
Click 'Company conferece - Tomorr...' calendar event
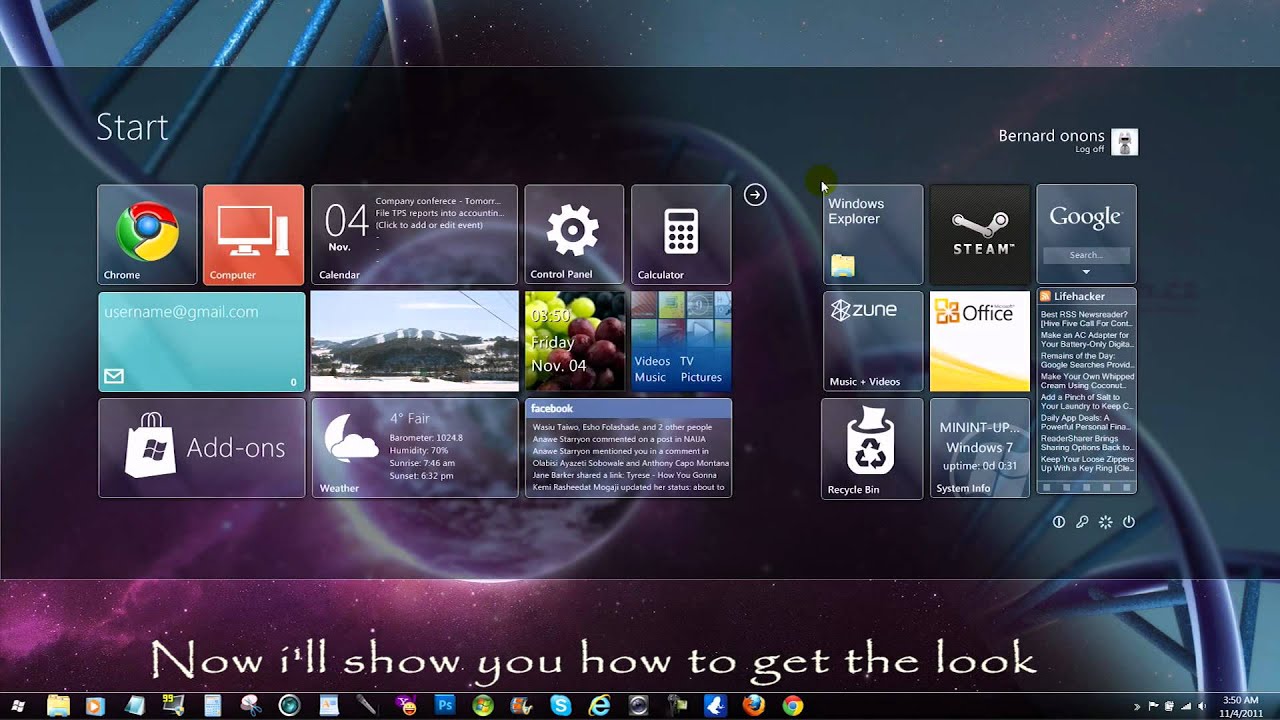pyautogui.click(x=438, y=201)
